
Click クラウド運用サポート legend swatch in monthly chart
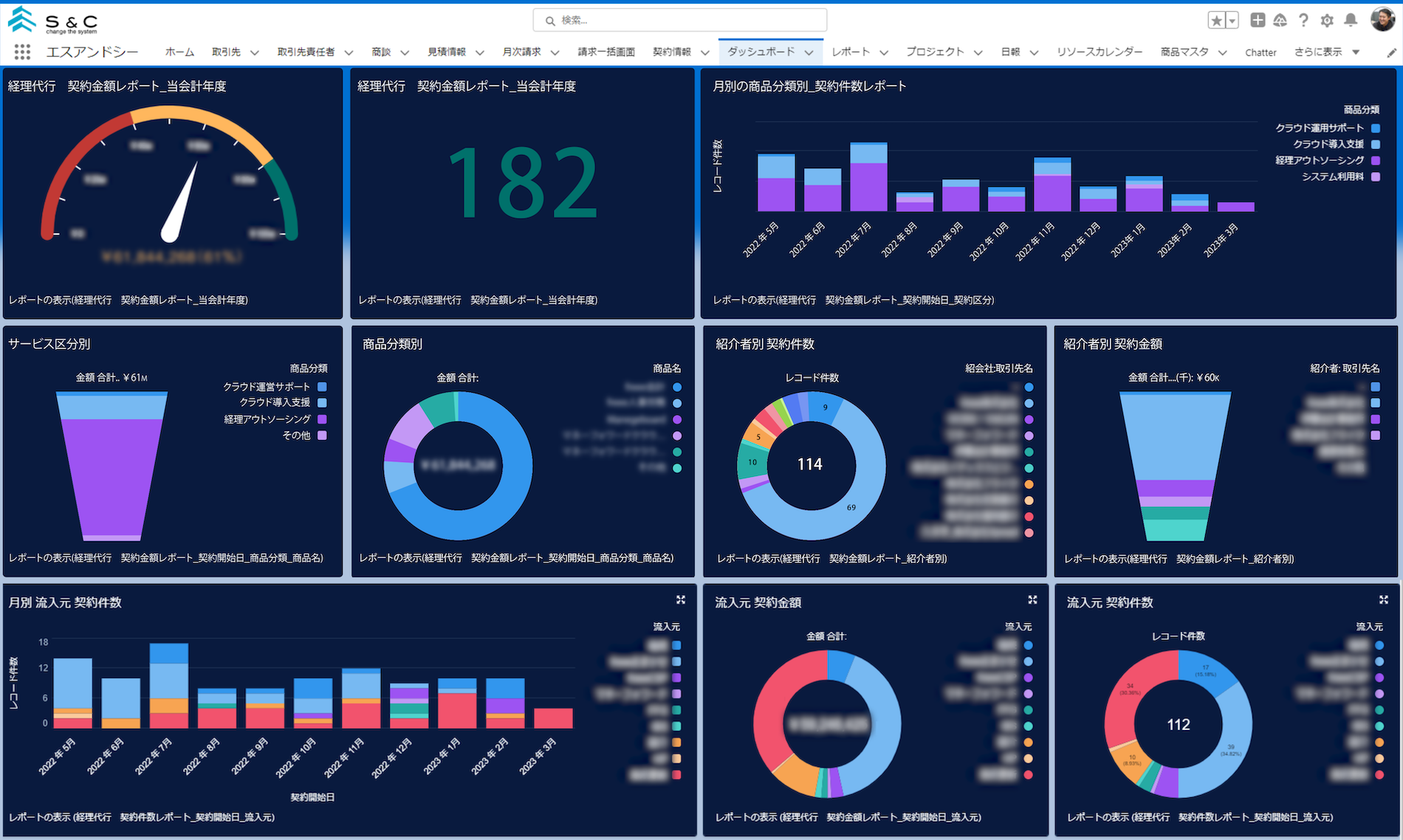[x=1376, y=128]
